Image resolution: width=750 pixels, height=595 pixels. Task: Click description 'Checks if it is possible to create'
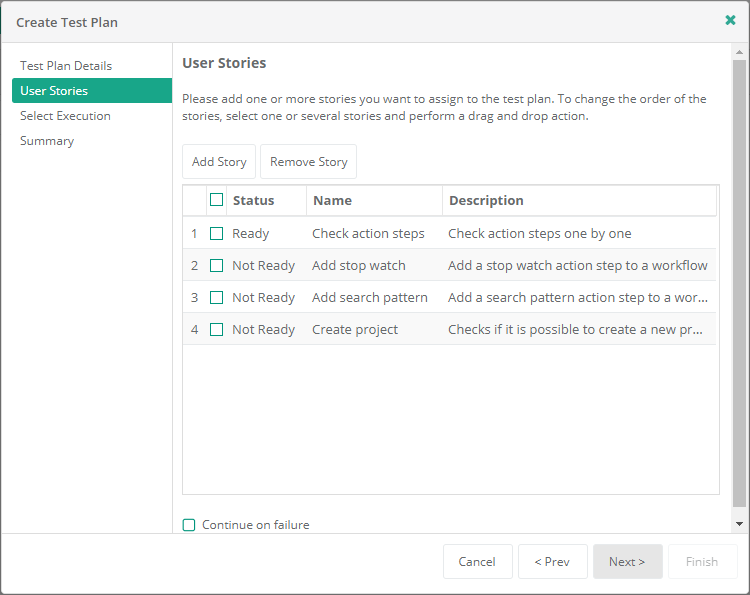[575, 330]
